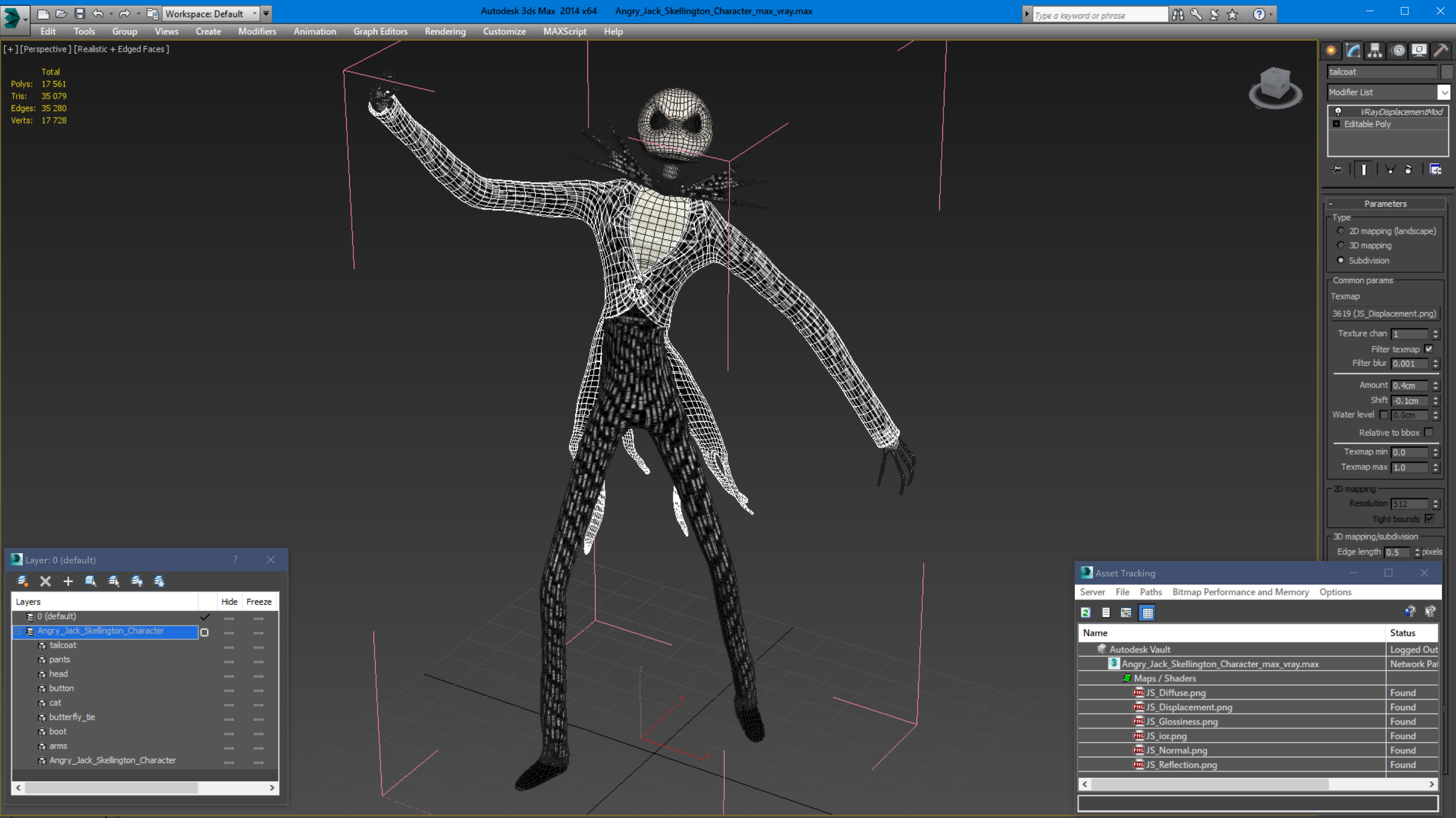Add selected objects to highlighted layer

[68, 581]
